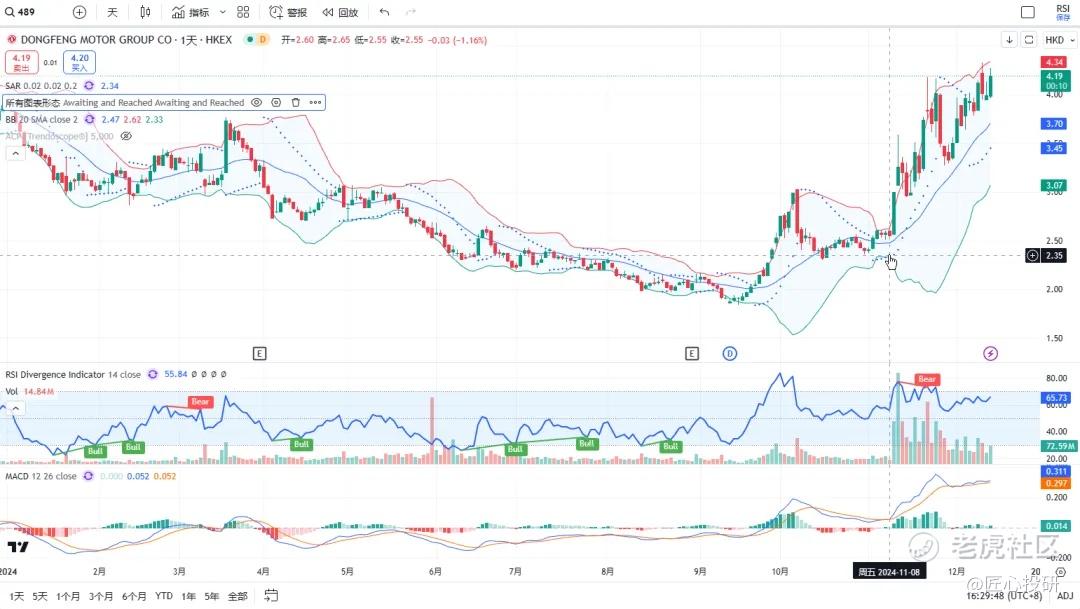Select the YTD range tab

point(164,597)
